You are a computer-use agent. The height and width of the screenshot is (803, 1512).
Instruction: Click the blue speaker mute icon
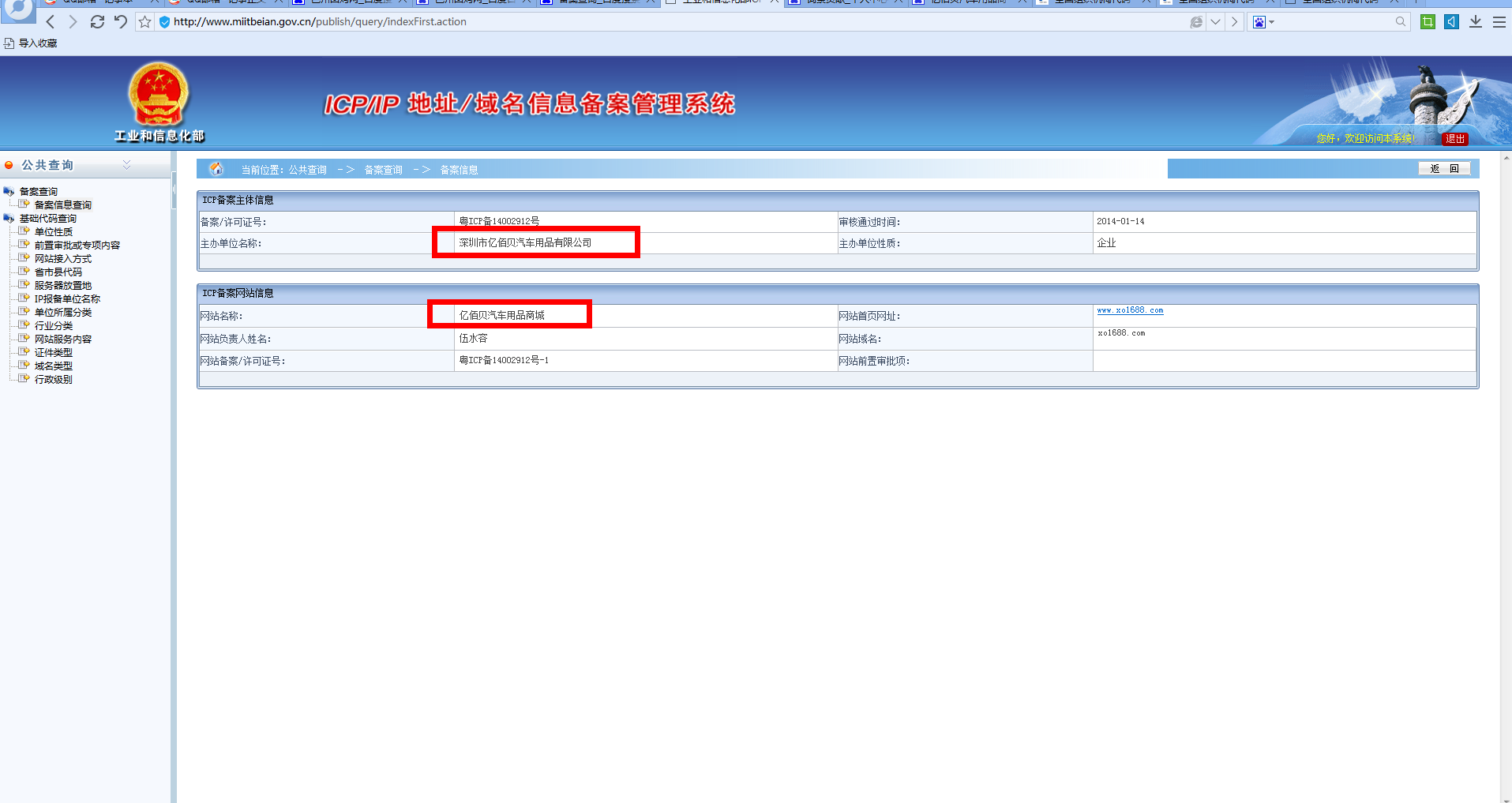tap(1451, 22)
